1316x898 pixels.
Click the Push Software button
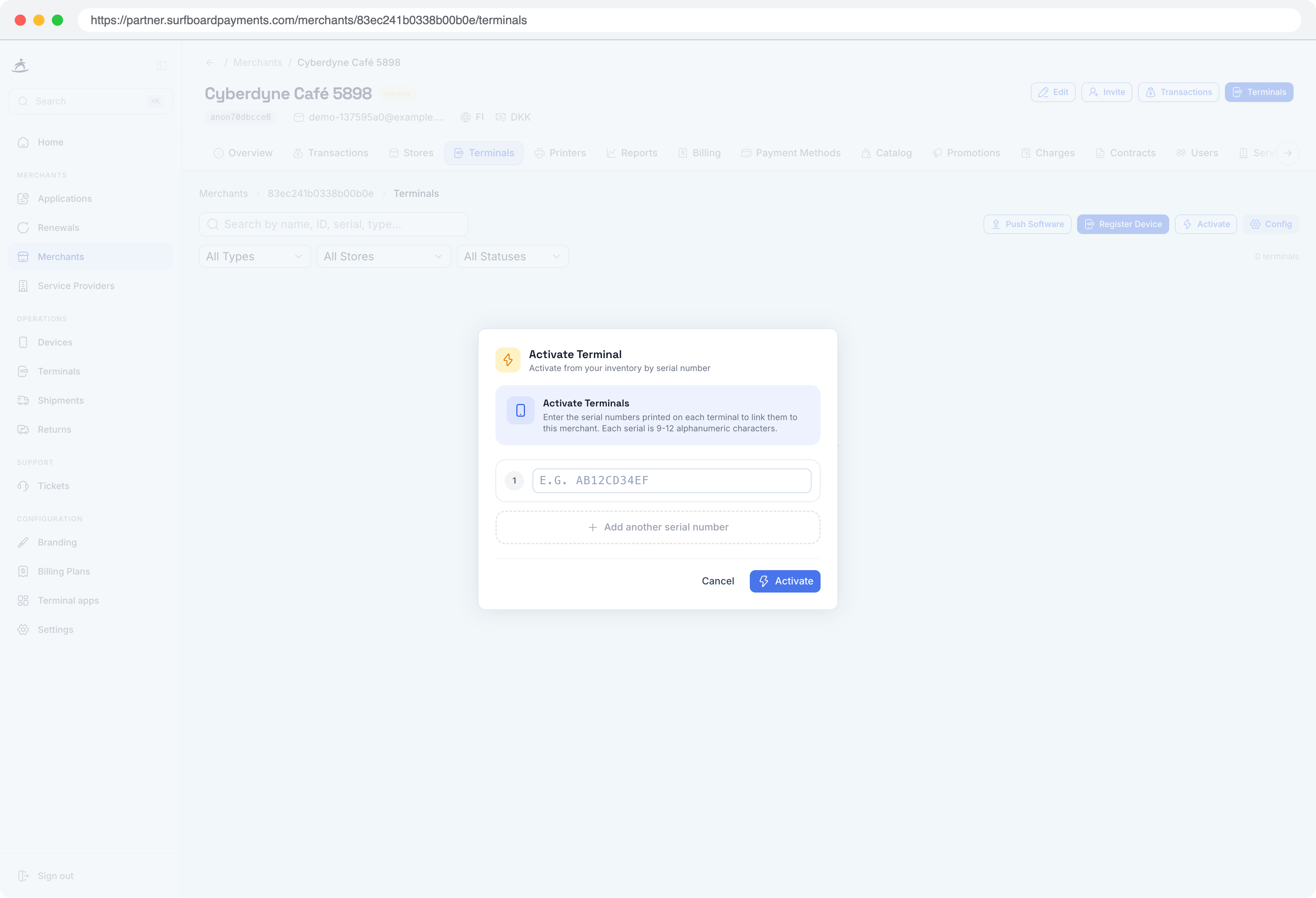click(1027, 224)
